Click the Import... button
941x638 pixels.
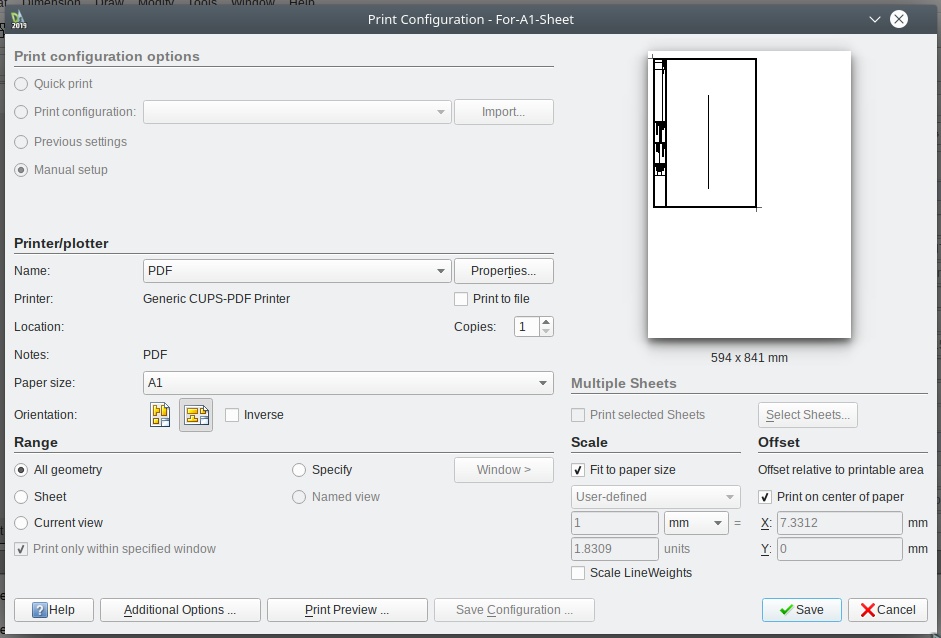pyautogui.click(x=504, y=112)
